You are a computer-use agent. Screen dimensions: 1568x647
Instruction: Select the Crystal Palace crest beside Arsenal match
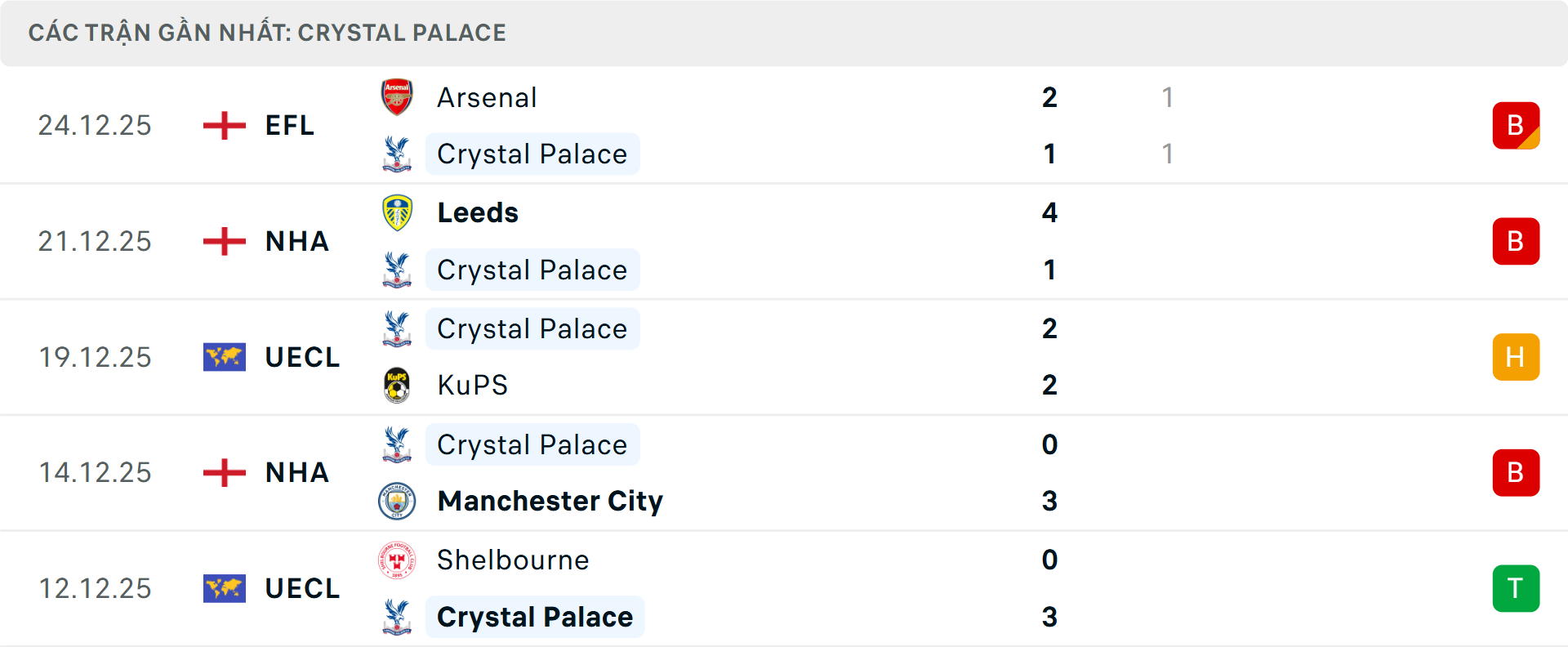click(397, 154)
